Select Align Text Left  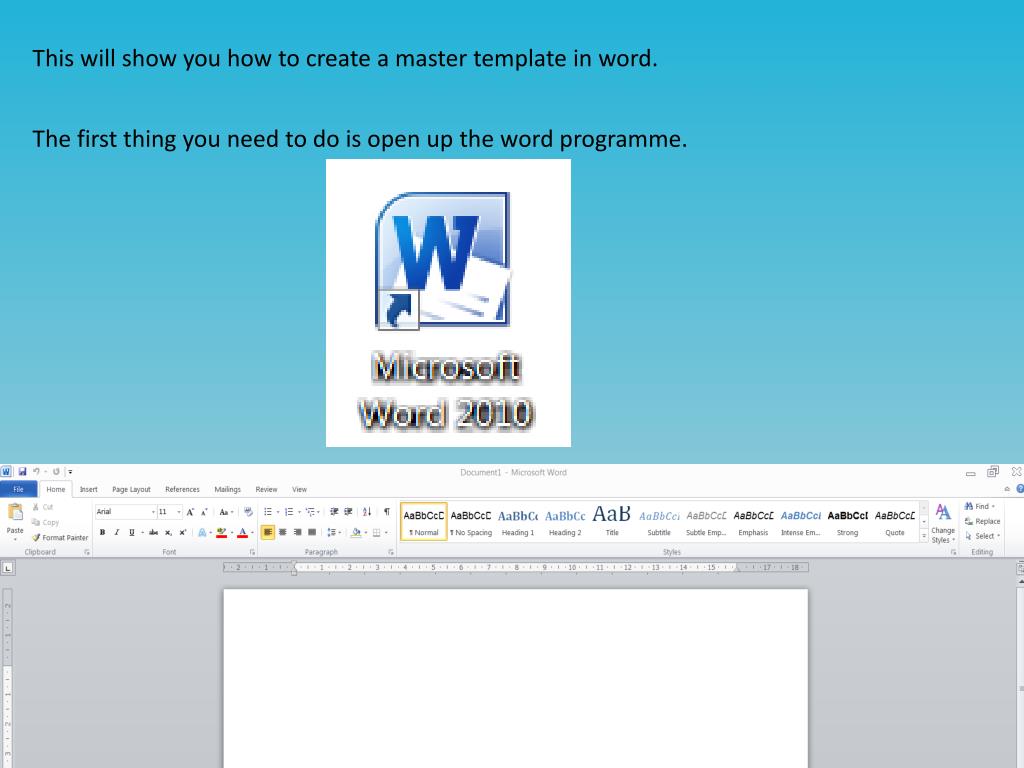pos(268,532)
